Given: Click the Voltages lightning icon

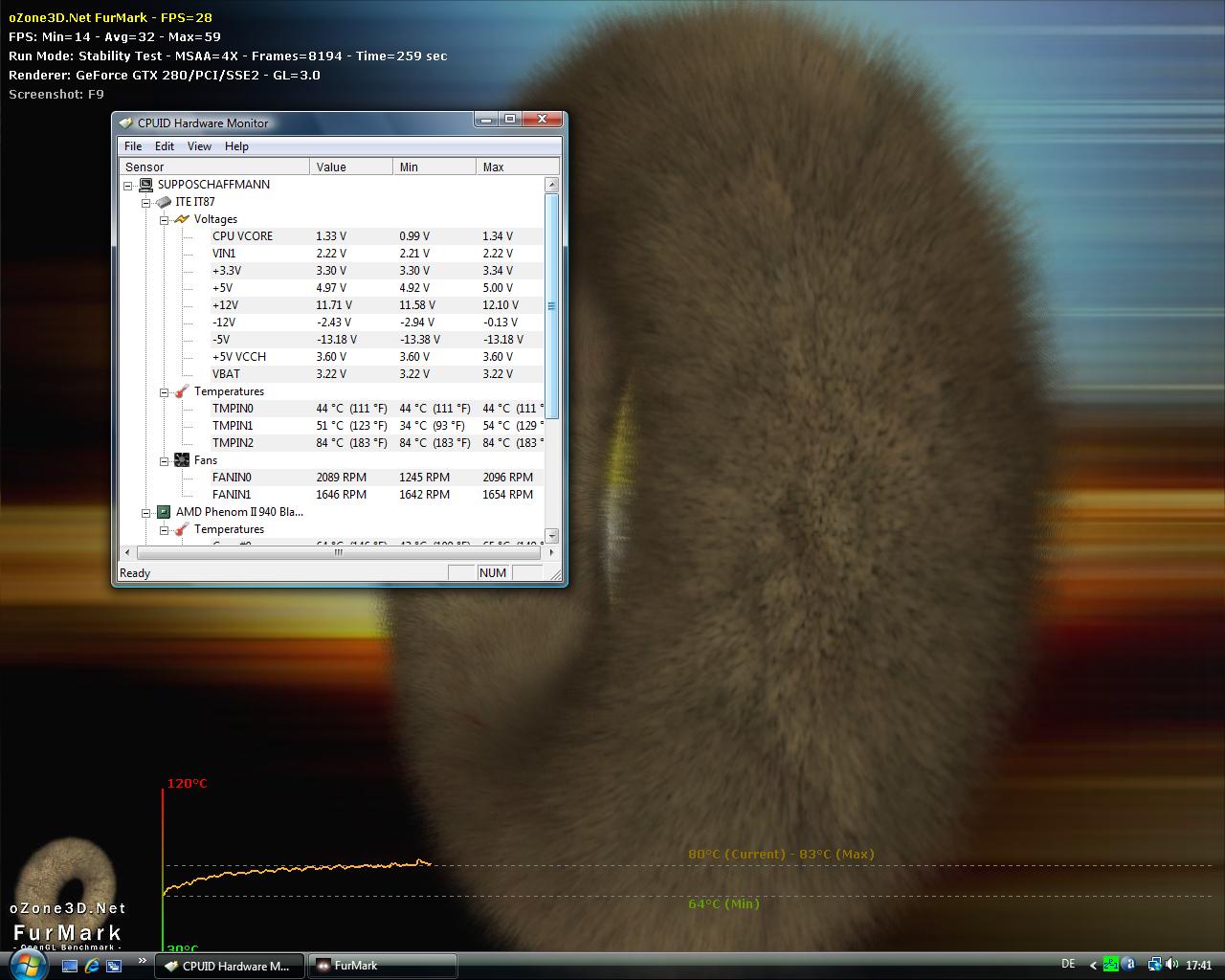Looking at the screenshot, I should click(182, 219).
